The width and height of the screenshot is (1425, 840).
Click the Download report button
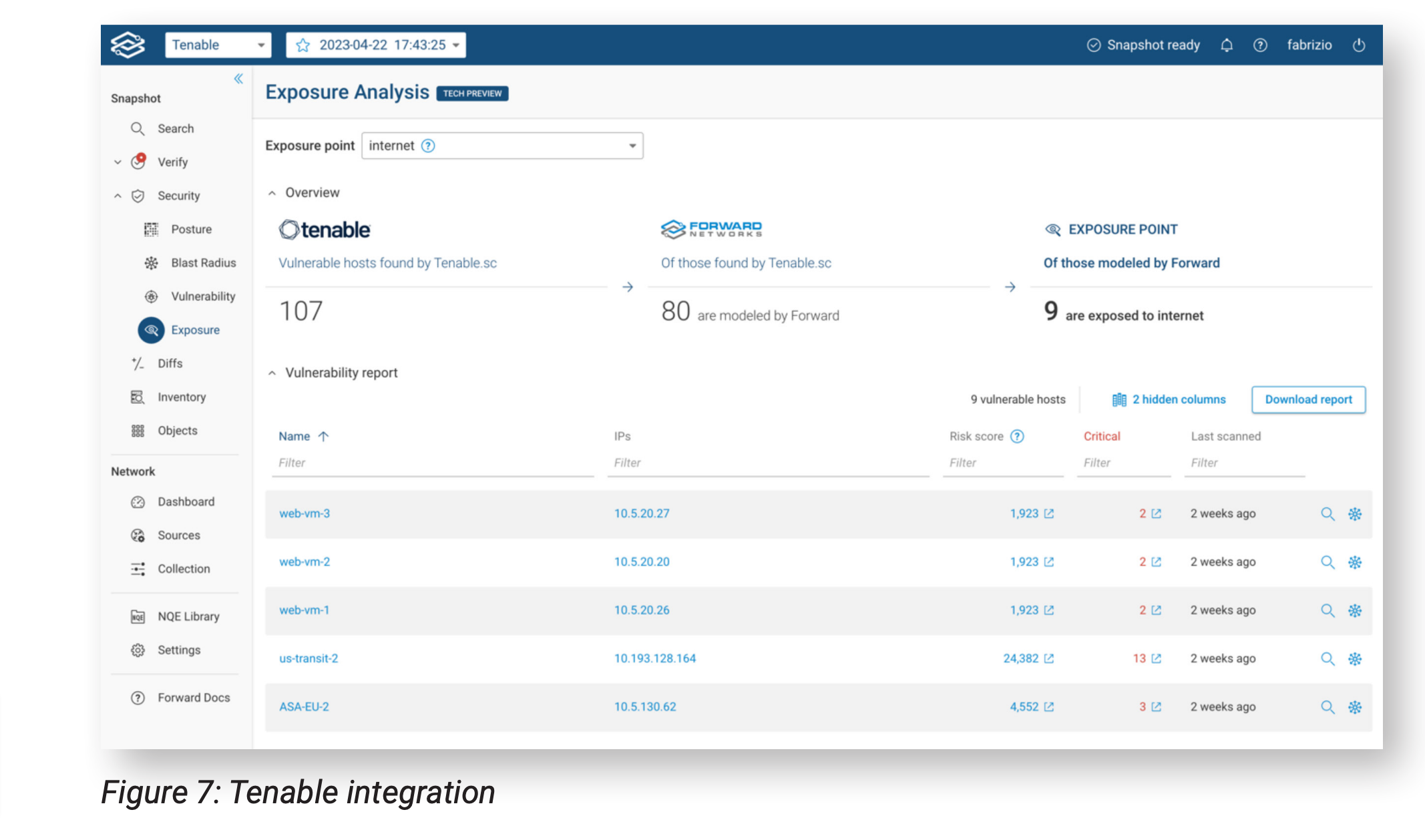pyautogui.click(x=1307, y=399)
